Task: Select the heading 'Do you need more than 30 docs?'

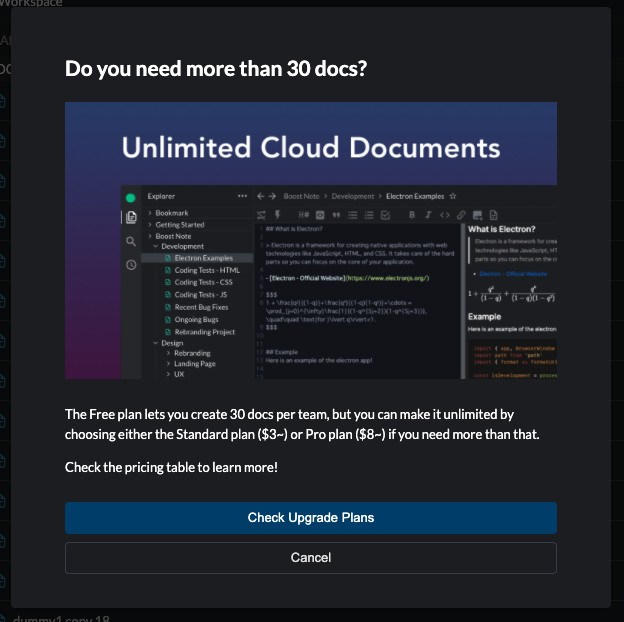Action: 216,68
